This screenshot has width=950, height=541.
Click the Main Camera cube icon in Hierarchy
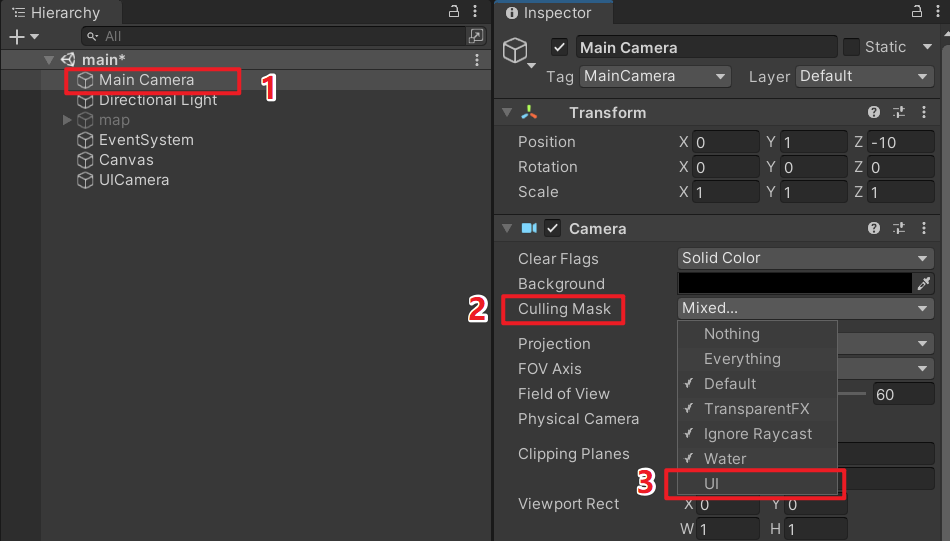click(x=85, y=80)
